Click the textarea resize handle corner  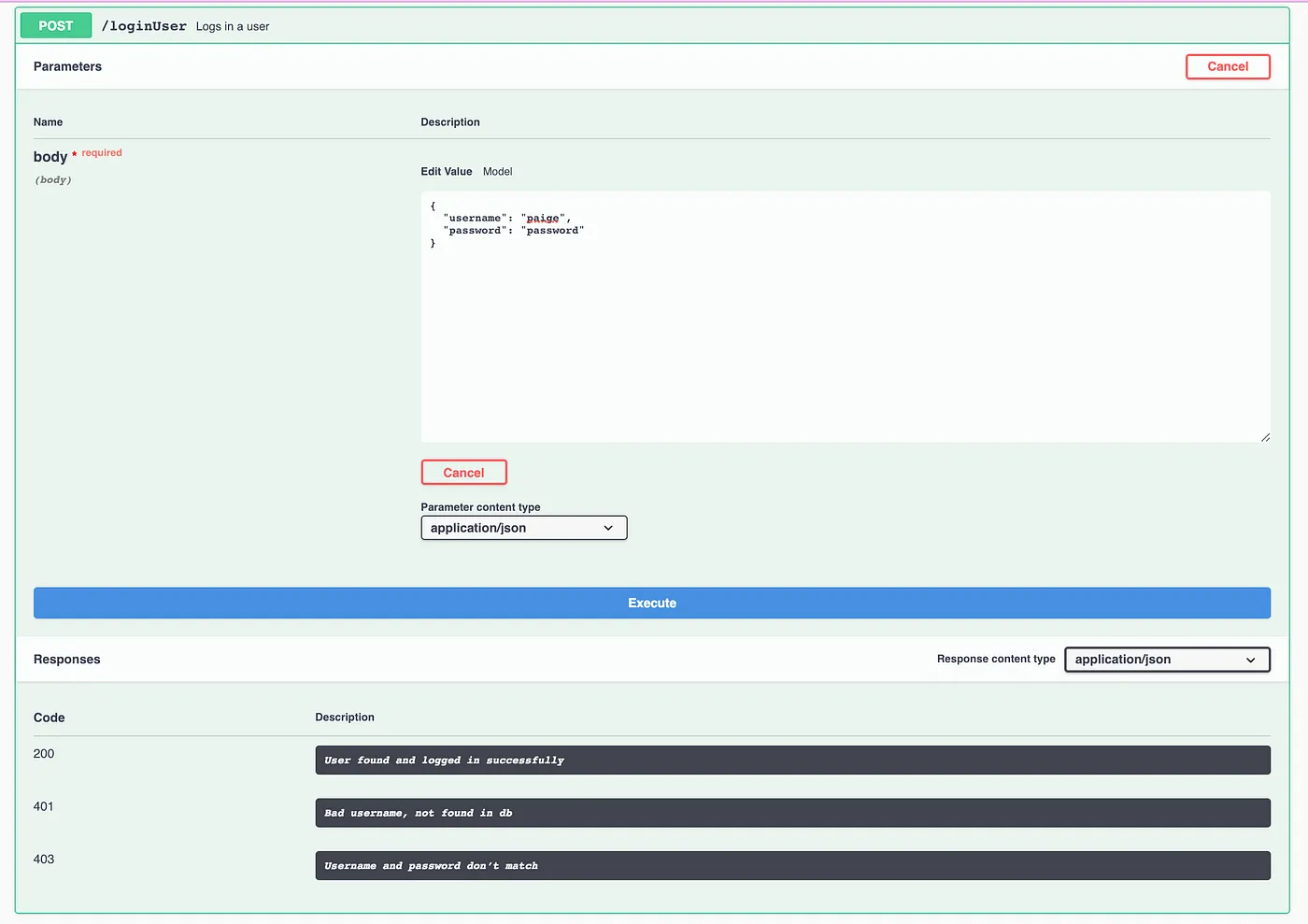[1266, 435]
